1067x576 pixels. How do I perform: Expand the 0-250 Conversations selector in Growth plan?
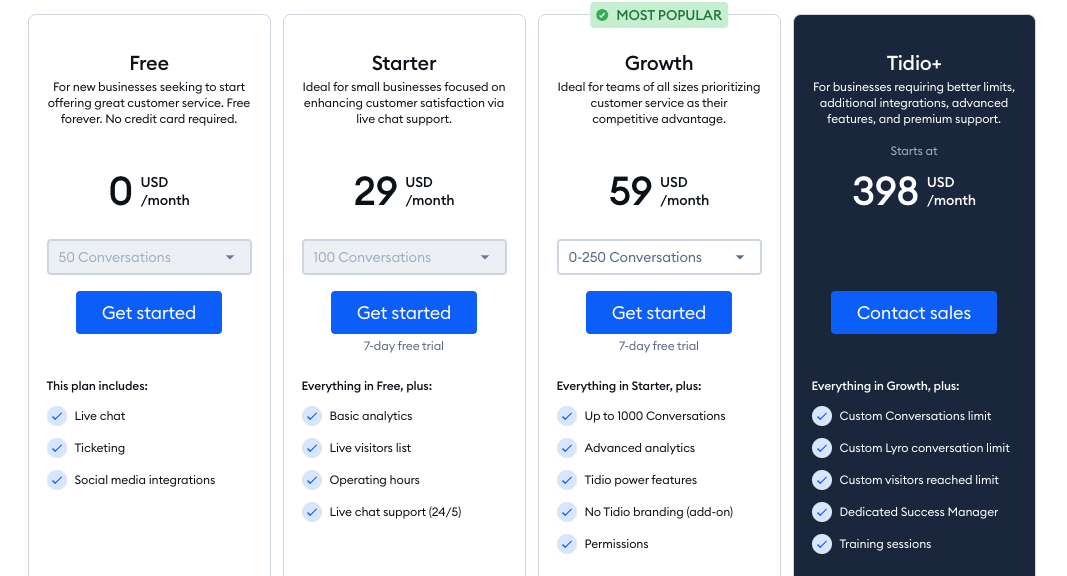[659, 257]
